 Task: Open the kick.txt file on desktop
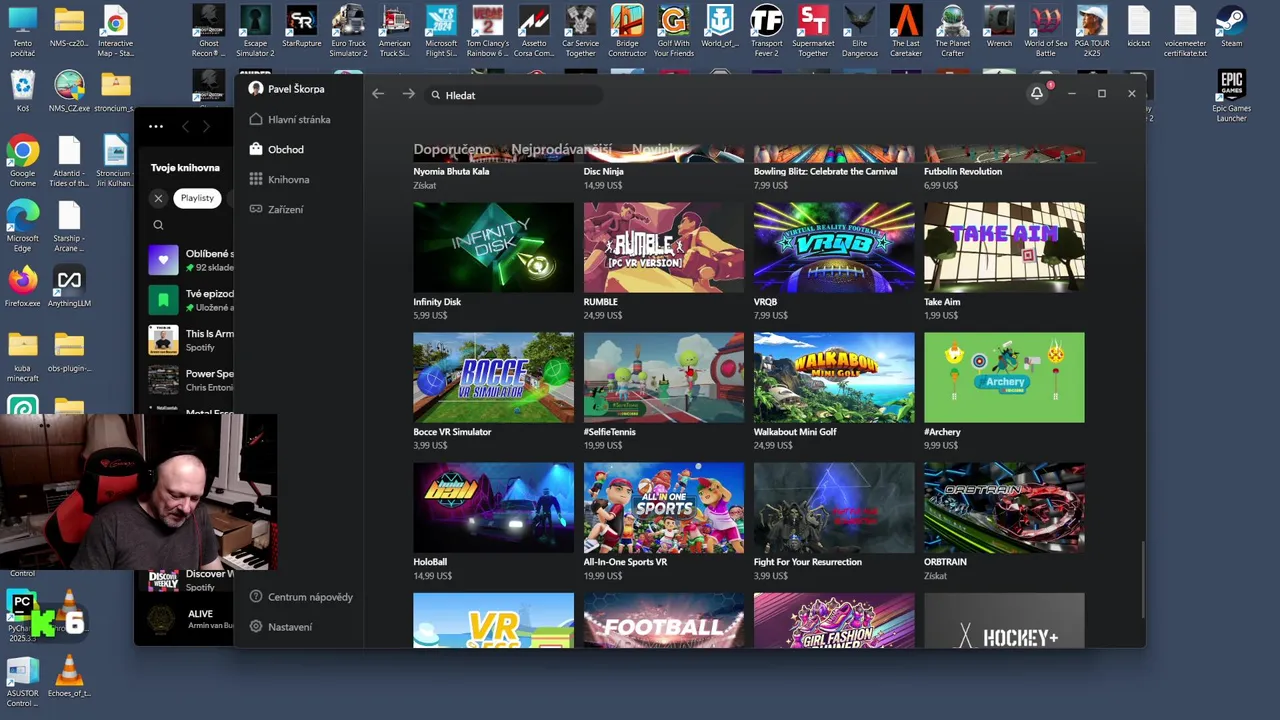tap(1138, 26)
